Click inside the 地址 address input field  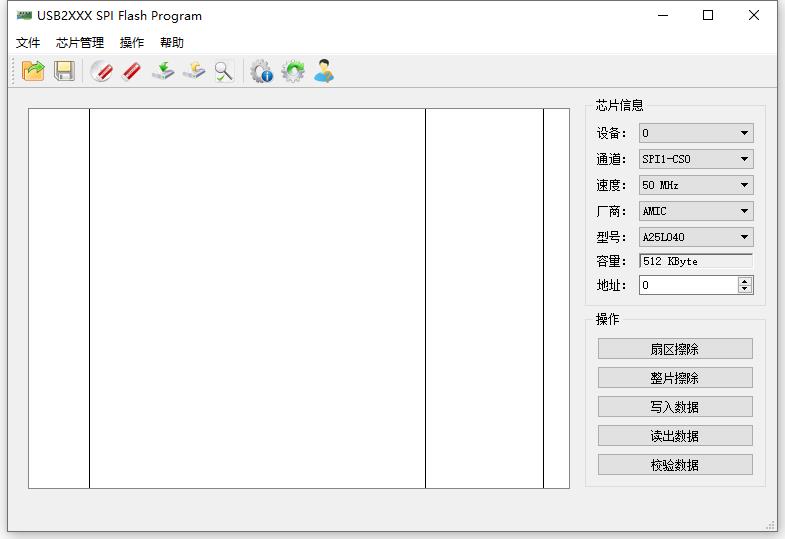click(x=688, y=285)
